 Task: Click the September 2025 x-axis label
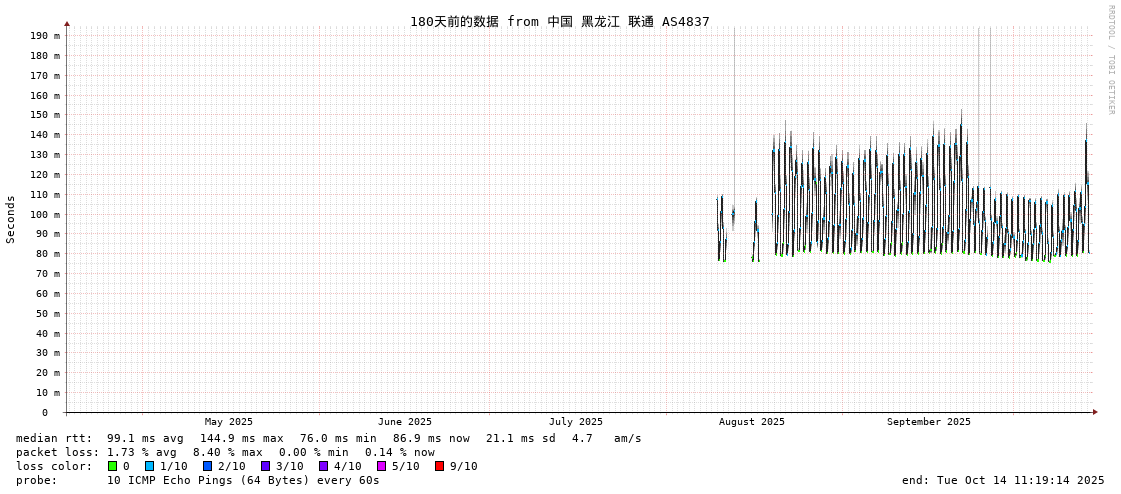pos(928,422)
